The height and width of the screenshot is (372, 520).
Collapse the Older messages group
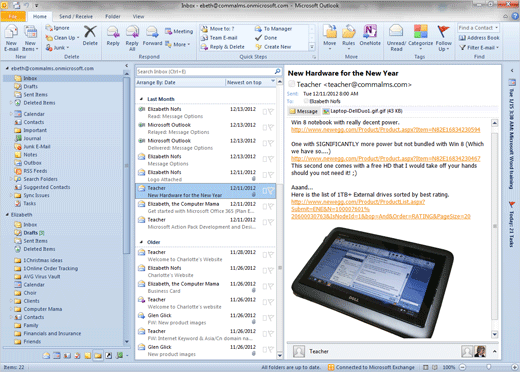(141, 242)
